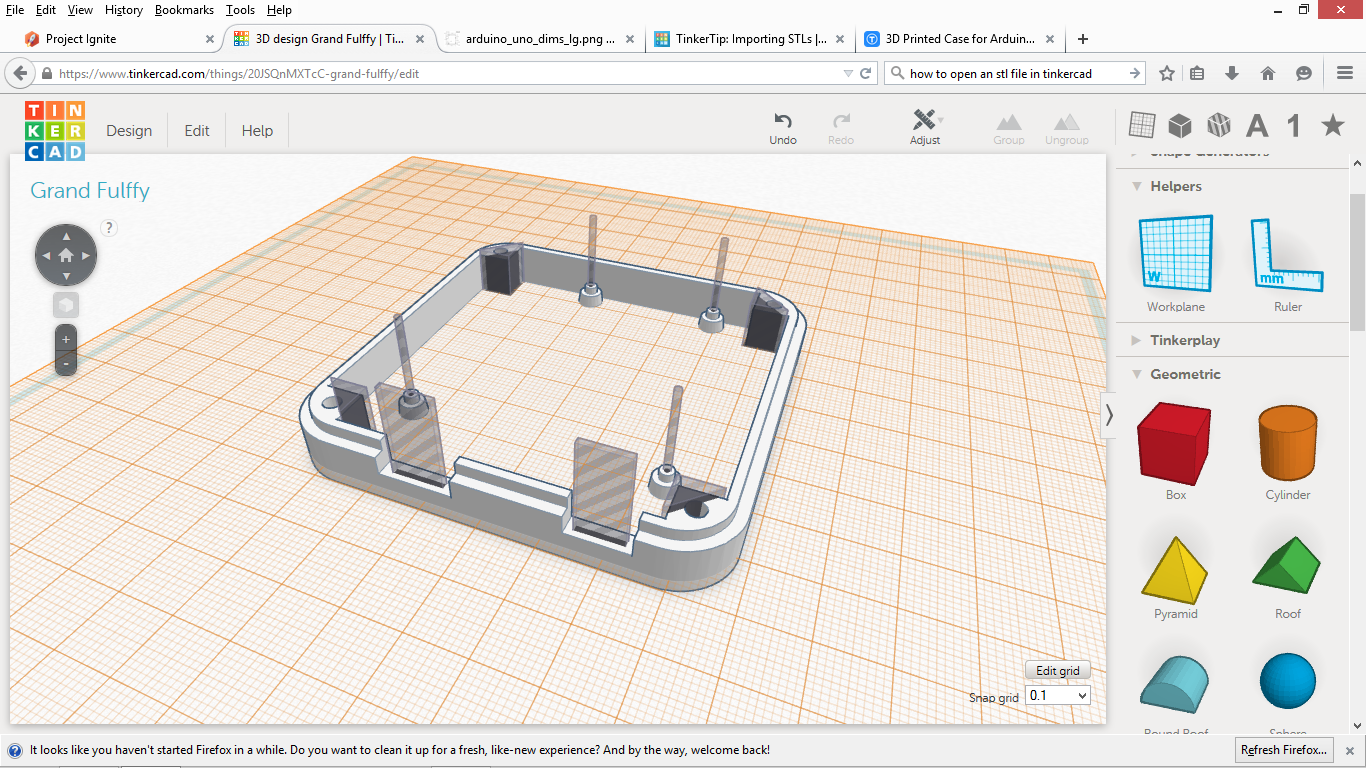Switch view with the cube icon under the orbit control
Screen dimensions: 1366x768
coord(66,305)
